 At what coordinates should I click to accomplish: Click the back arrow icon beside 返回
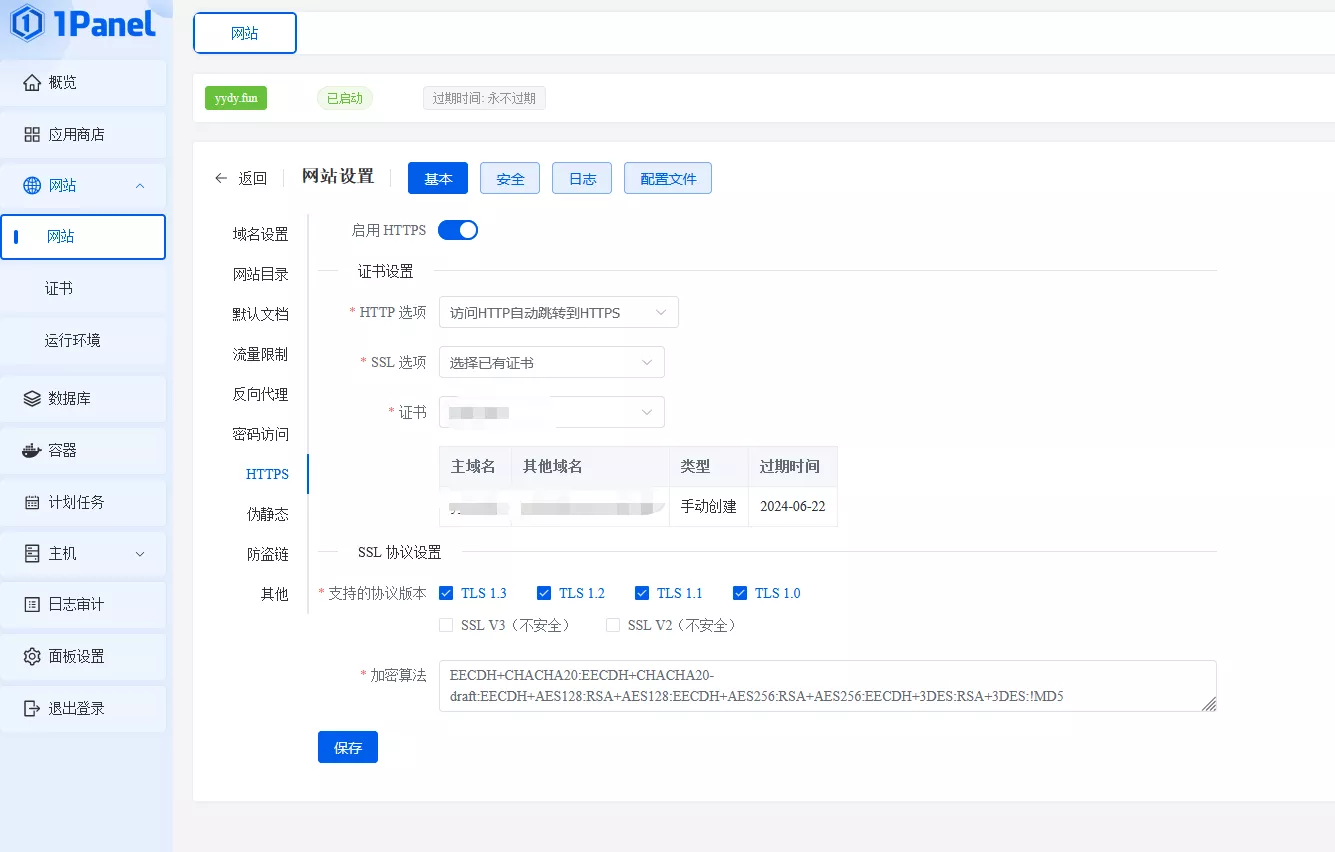[221, 178]
